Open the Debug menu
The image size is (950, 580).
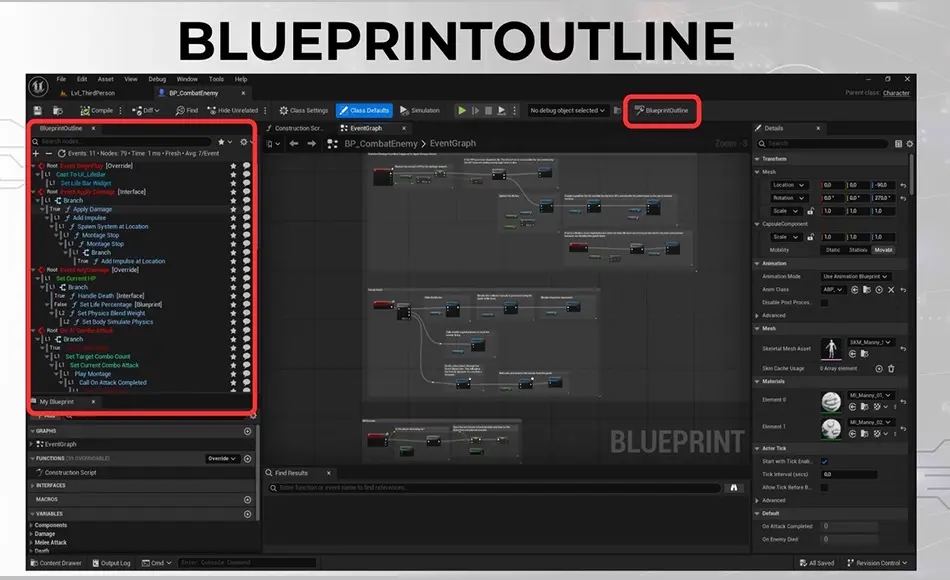[x=157, y=79]
